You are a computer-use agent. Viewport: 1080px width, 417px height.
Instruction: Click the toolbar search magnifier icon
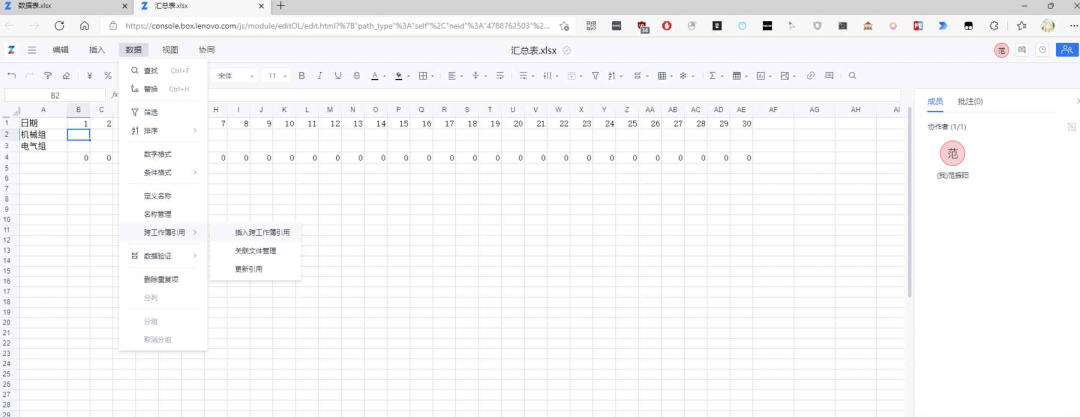click(x=853, y=76)
